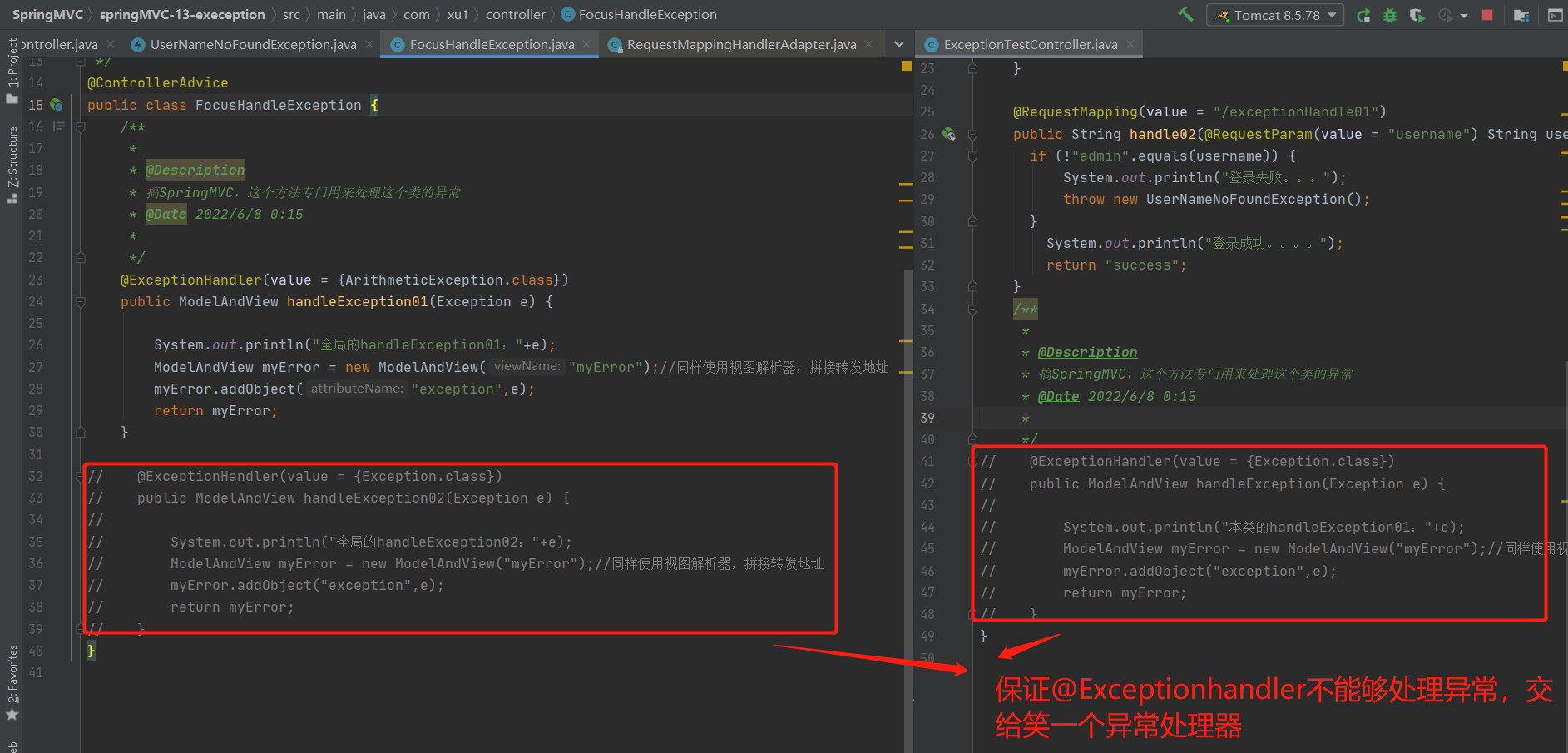The width and height of the screenshot is (1568, 753).
Task: Build the project with the hammer icon
Action: [x=1185, y=15]
